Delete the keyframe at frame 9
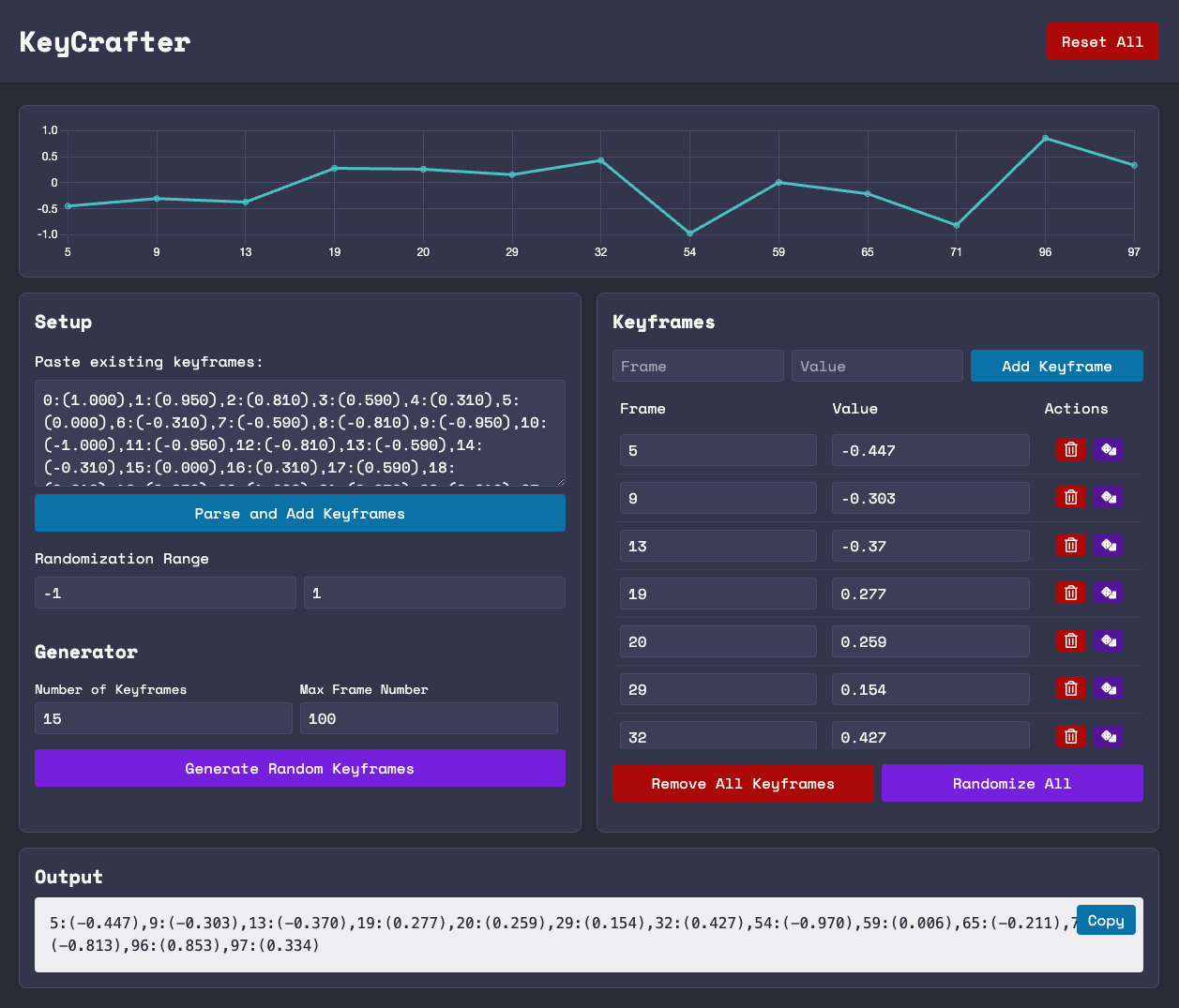Viewport: 1179px width, 1008px height. pyautogui.click(x=1070, y=498)
